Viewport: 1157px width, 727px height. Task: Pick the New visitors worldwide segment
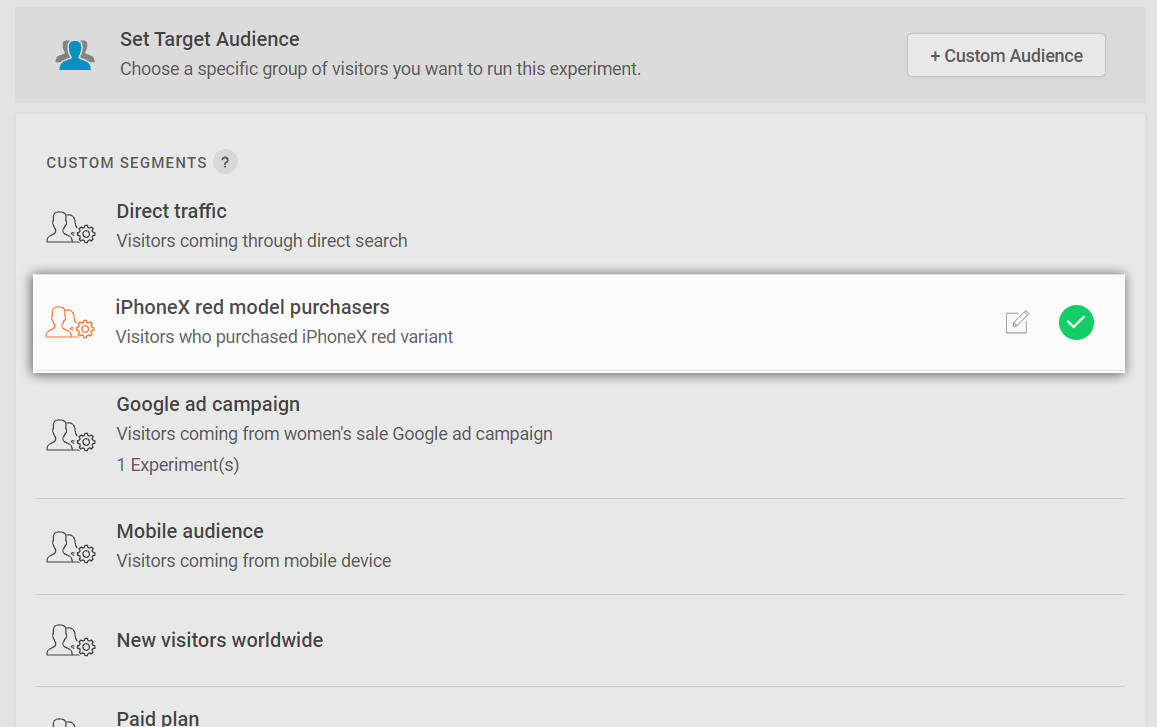pyautogui.click(x=220, y=640)
